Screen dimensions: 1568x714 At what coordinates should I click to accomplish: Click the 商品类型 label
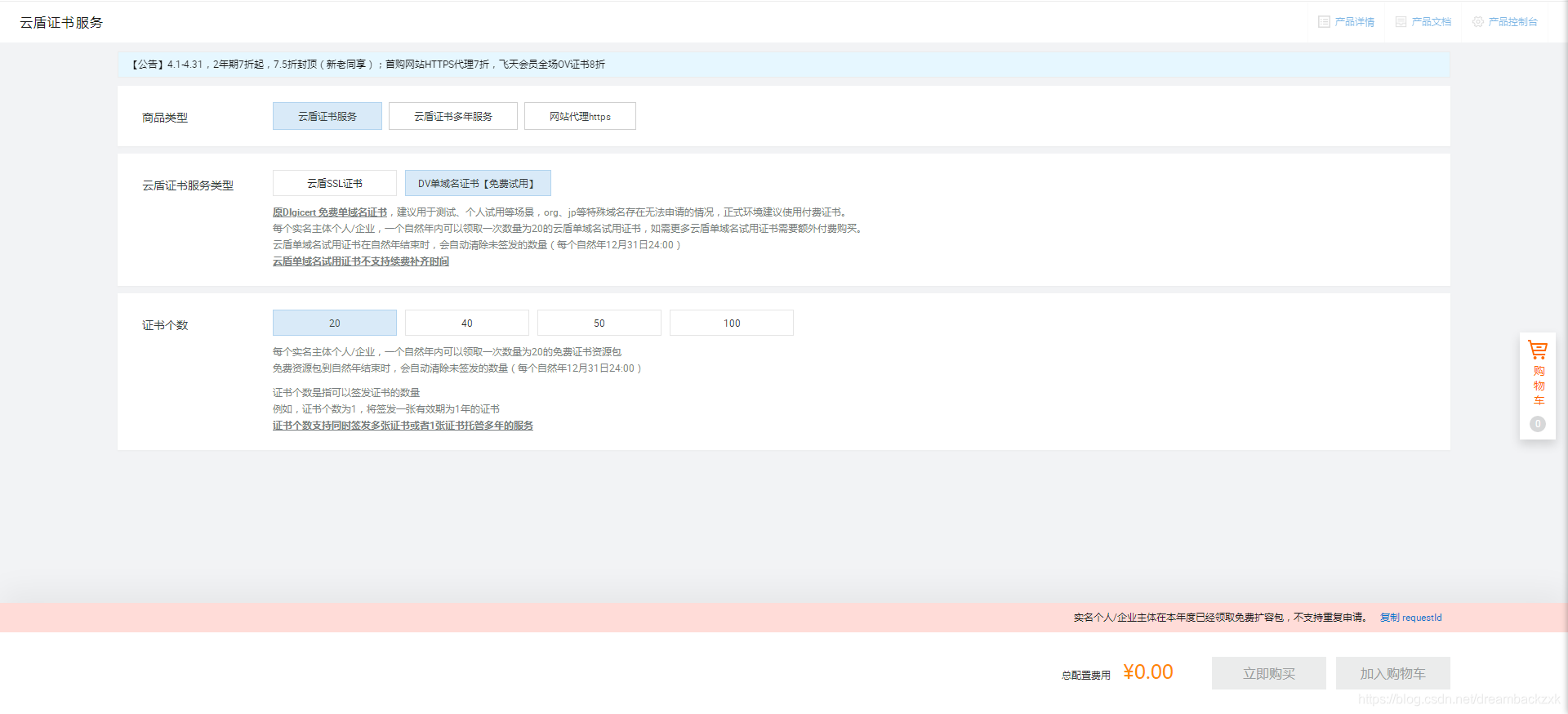(165, 118)
